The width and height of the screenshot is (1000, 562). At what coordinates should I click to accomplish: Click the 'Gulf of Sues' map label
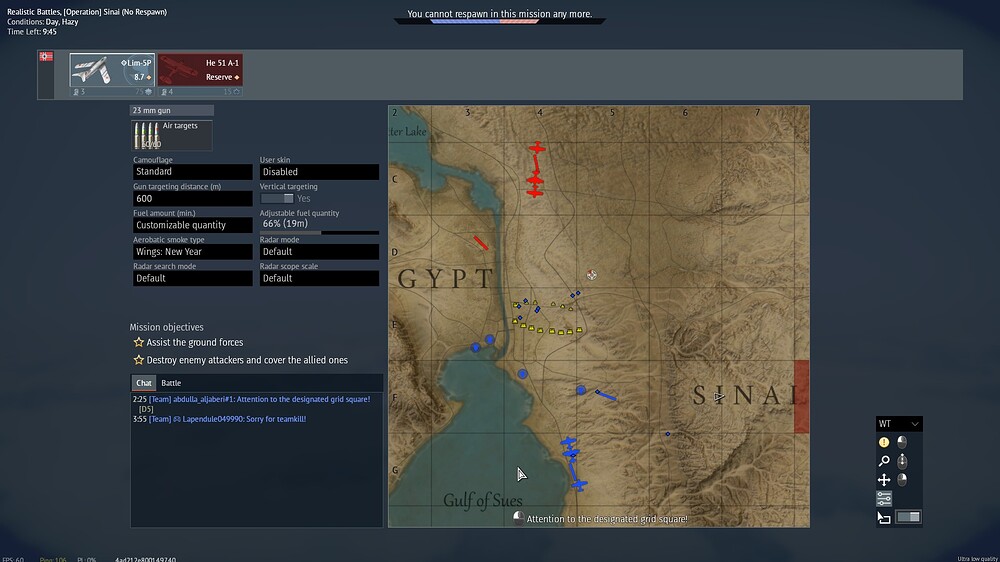(x=483, y=501)
